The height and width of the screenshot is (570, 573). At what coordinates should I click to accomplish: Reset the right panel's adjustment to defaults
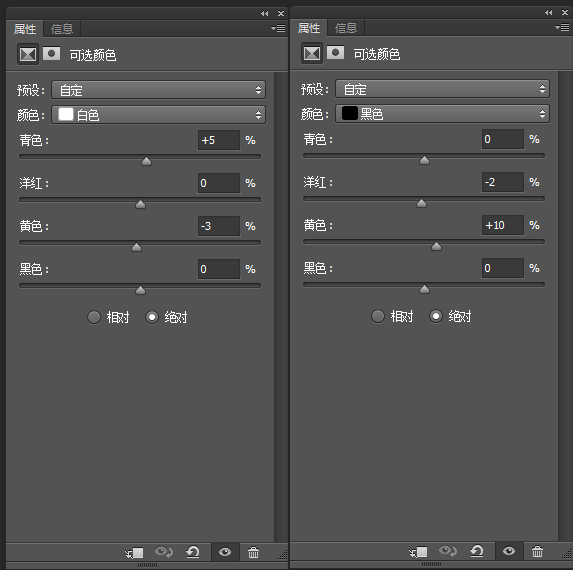(477, 551)
